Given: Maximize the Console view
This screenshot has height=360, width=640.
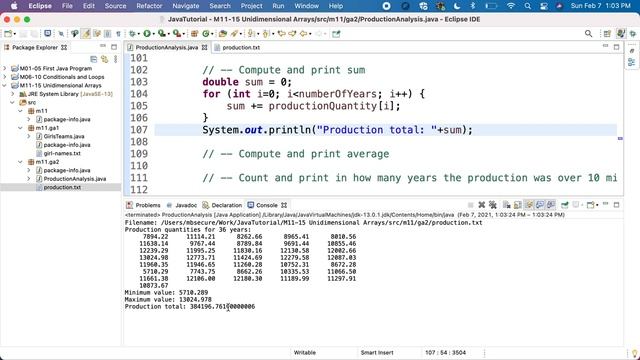Looking at the screenshot, I should click(x=616, y=204).
